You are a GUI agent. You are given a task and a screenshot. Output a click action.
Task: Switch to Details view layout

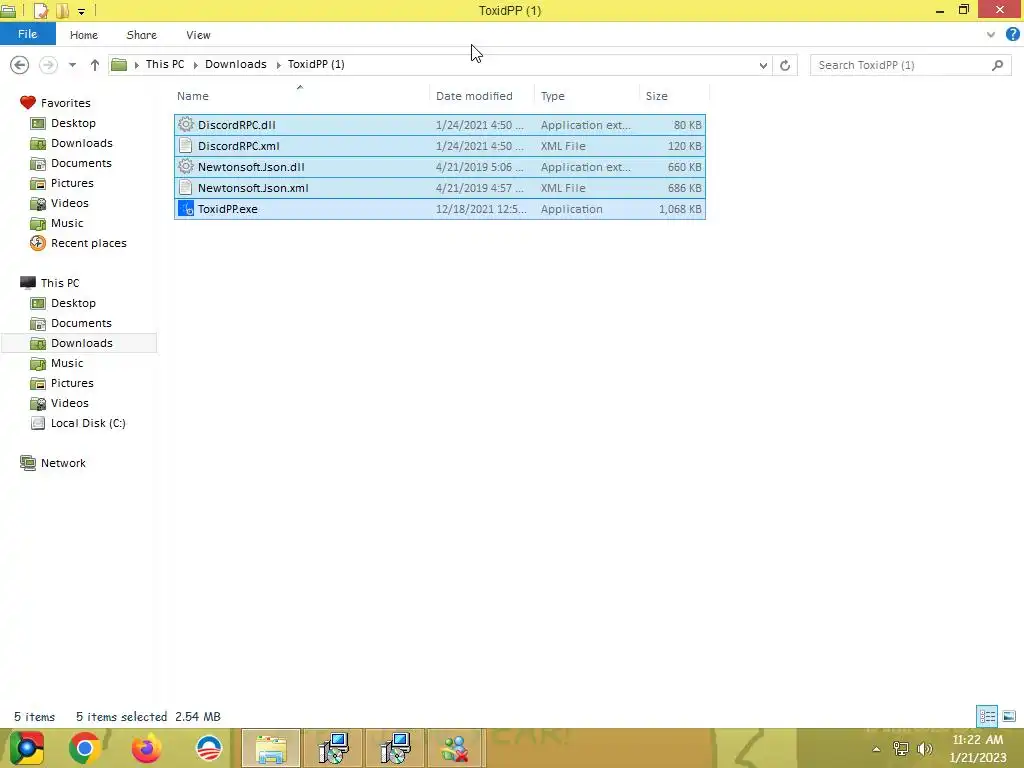point(987,716)
